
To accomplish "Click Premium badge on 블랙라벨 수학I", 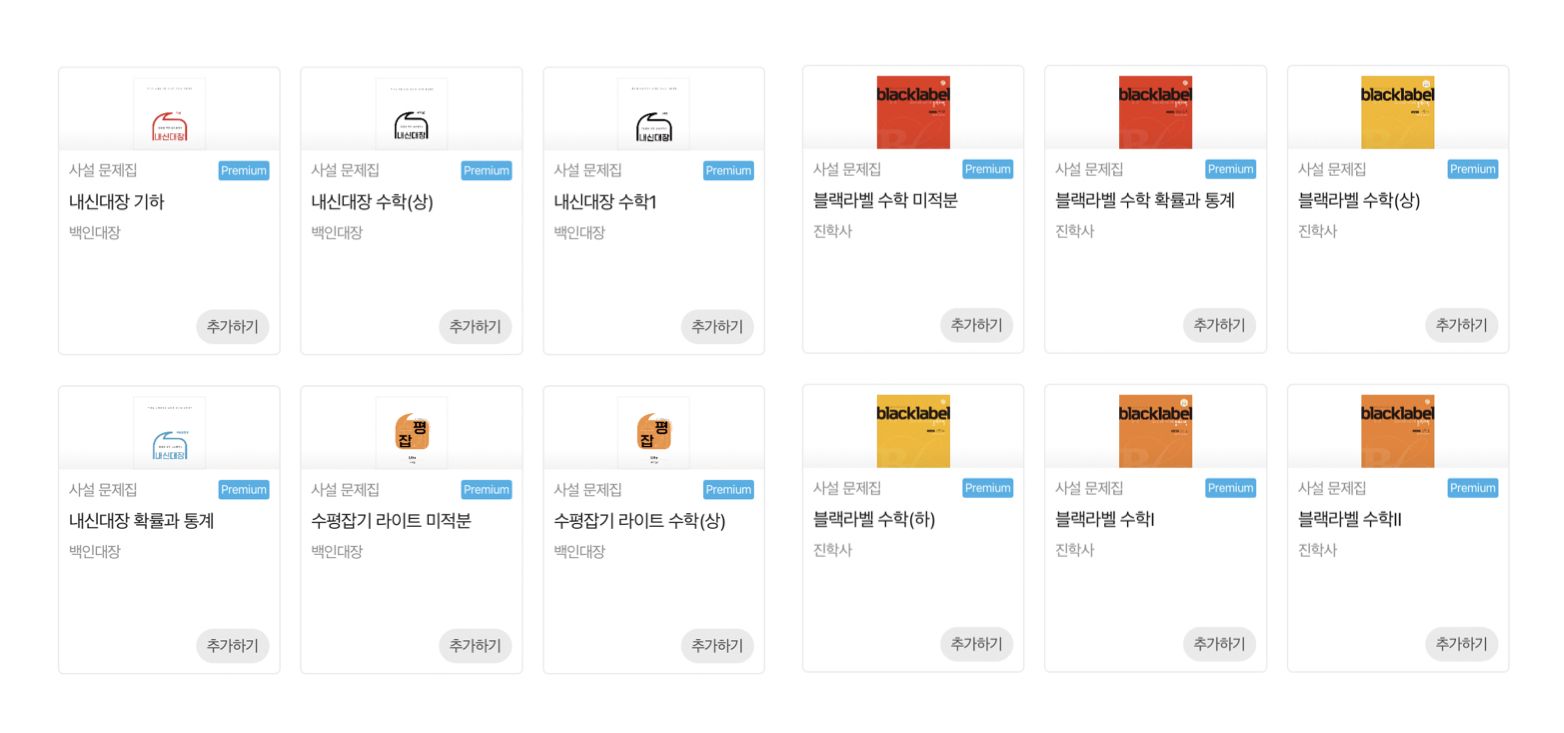I will (x=1230, y=488).
